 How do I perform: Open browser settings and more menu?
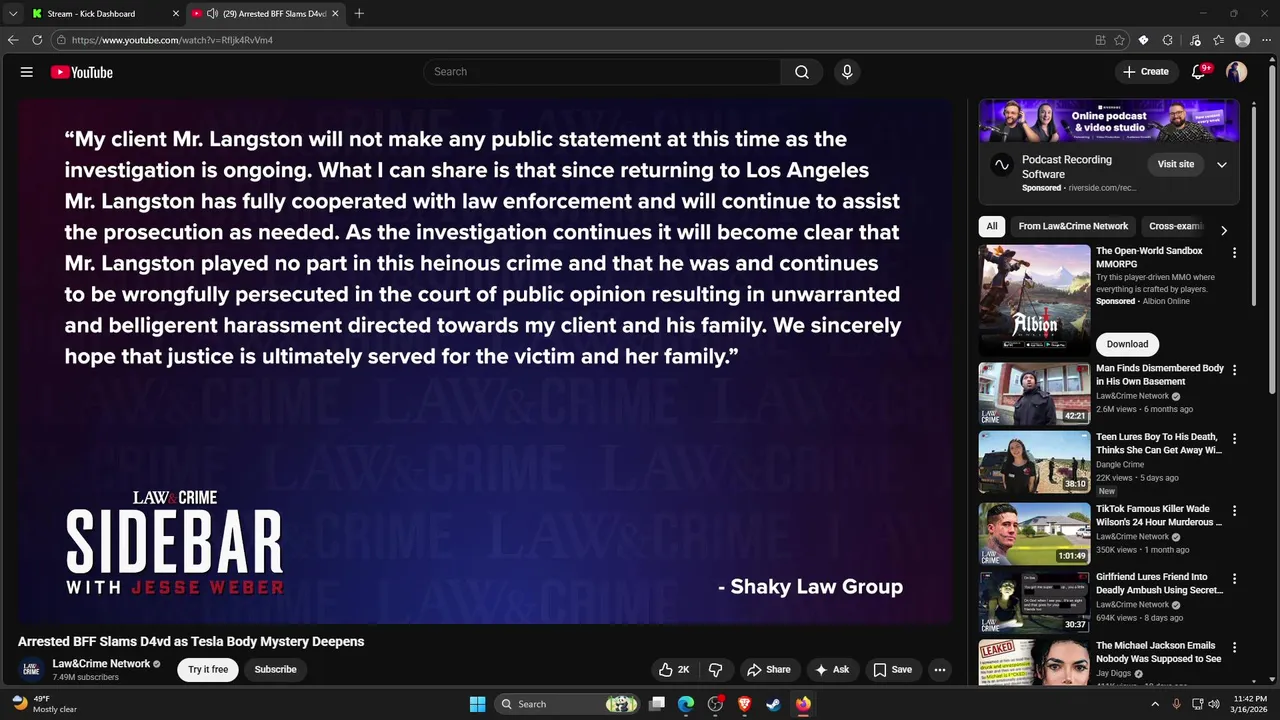tap(1266, 40)
